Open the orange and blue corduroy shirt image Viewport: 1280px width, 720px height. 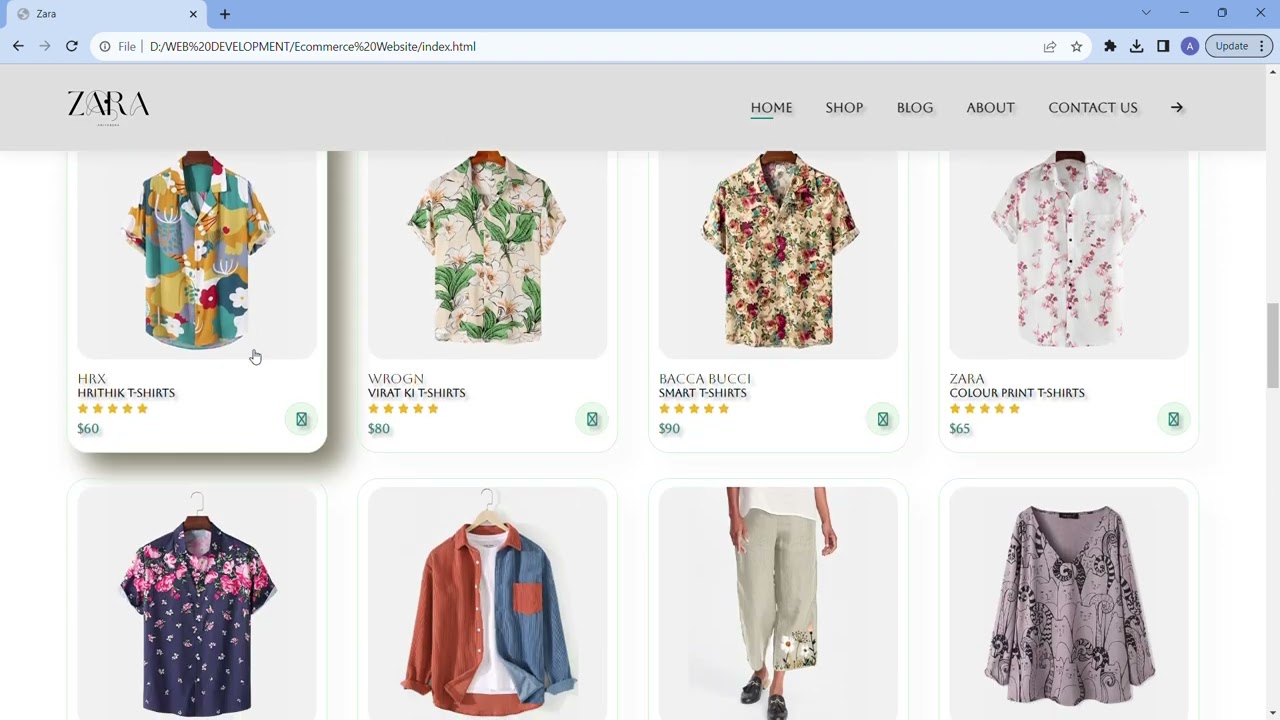487,604
